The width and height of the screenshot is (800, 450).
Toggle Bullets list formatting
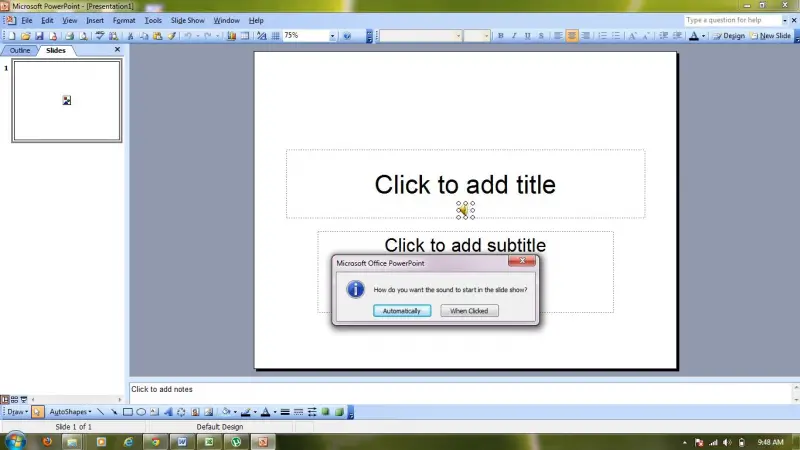coord(616,36)
